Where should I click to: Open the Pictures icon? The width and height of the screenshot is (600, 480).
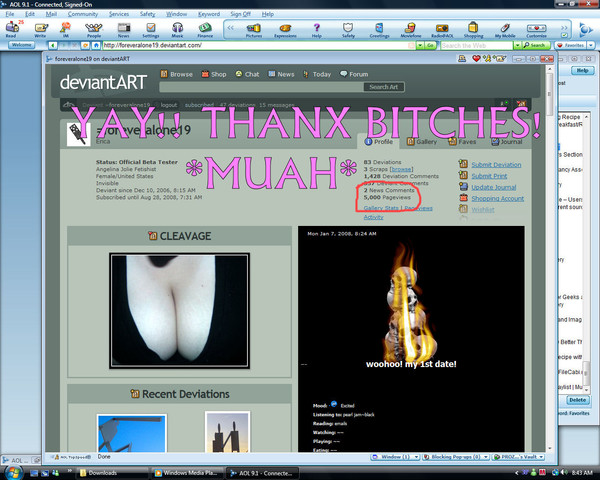pyautogui.click(x=254, y=29)
